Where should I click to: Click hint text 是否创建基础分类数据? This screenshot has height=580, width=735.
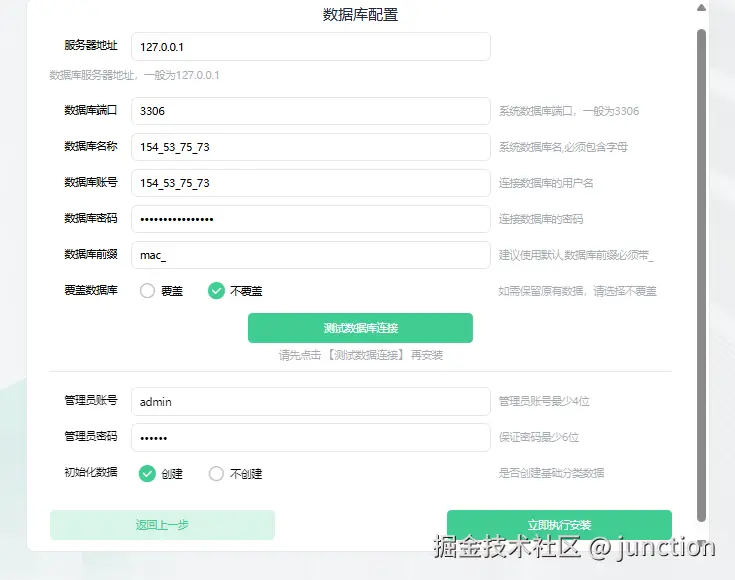551,473
